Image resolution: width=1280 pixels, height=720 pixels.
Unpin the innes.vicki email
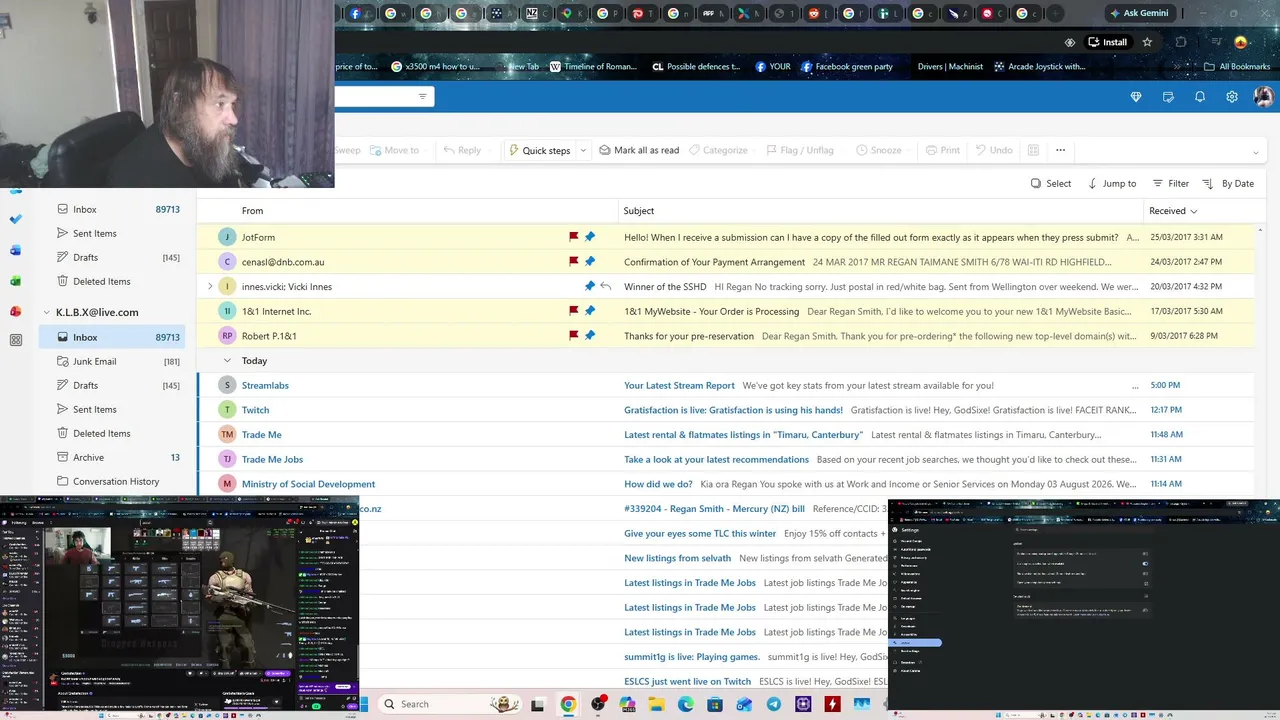(590, 287)
